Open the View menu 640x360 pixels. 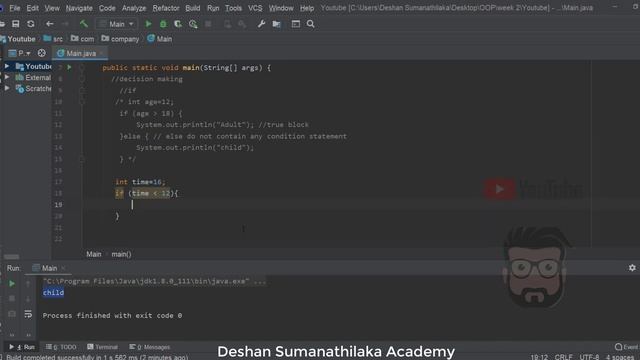coord(52,8)
